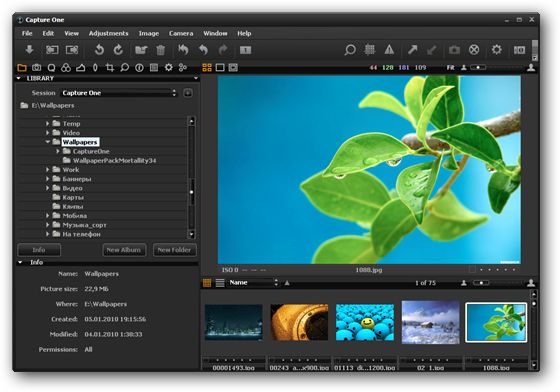
Task: Click the Undo arrow icon
Action: [203, 50]
